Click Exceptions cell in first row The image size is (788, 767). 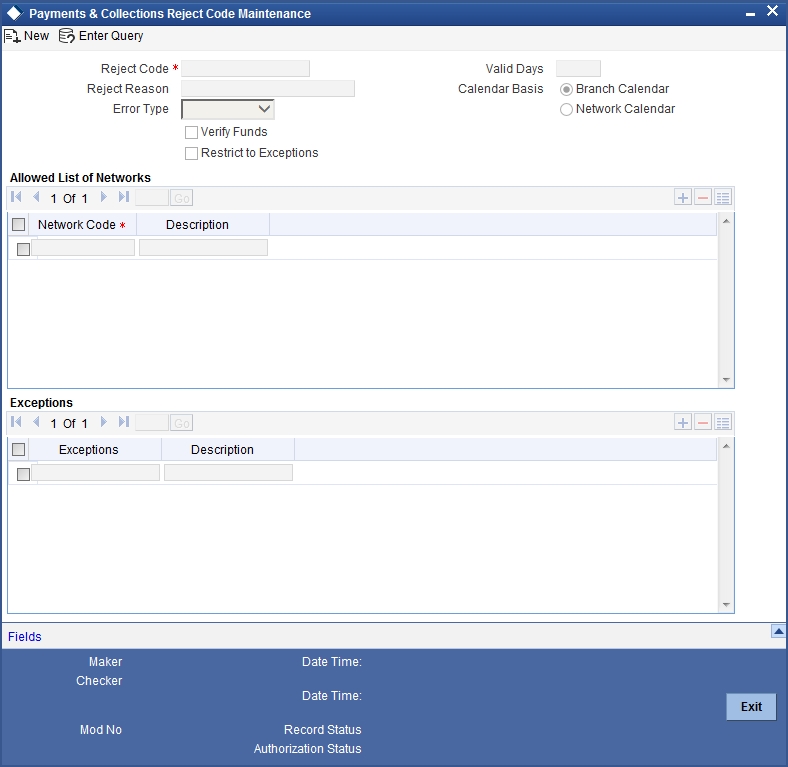[x=96, y=472]
